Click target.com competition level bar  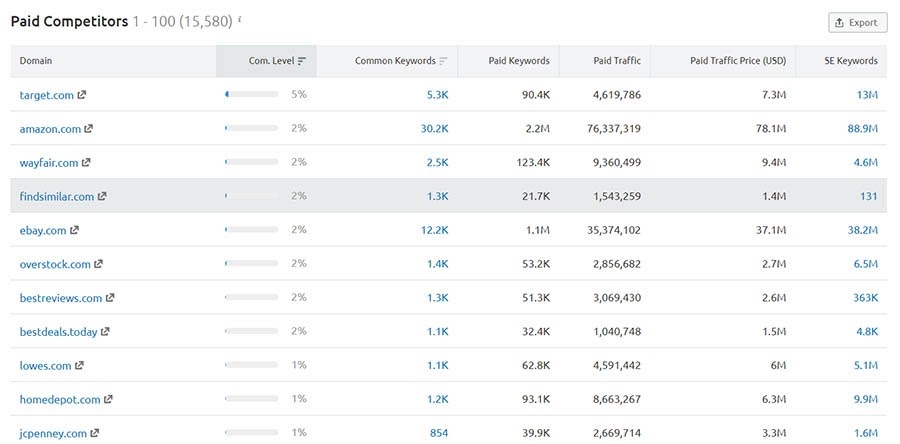click(x=252, y=95)
